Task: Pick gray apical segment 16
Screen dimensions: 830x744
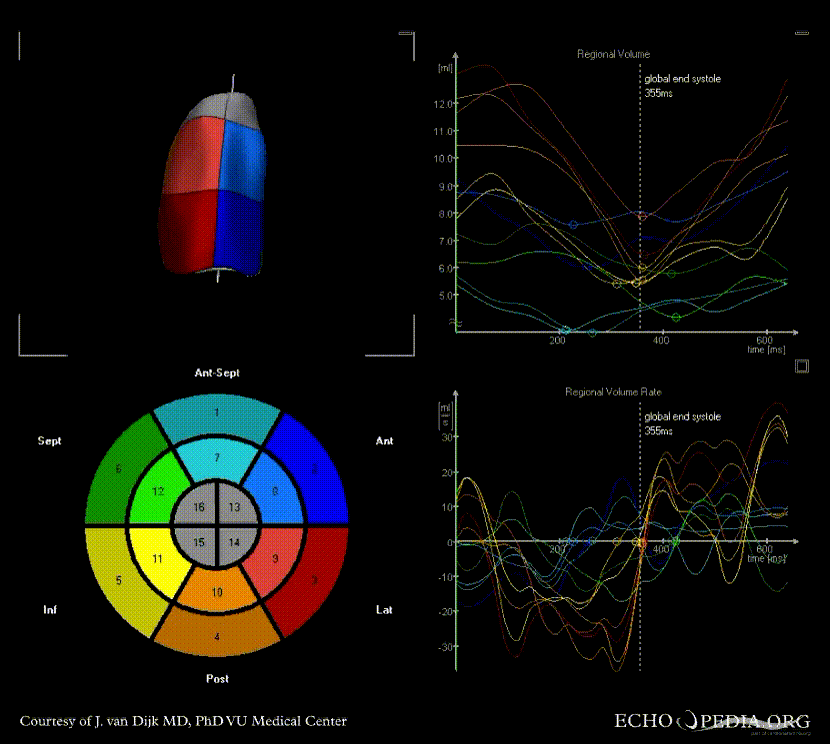Action: [x=198, y=508]
